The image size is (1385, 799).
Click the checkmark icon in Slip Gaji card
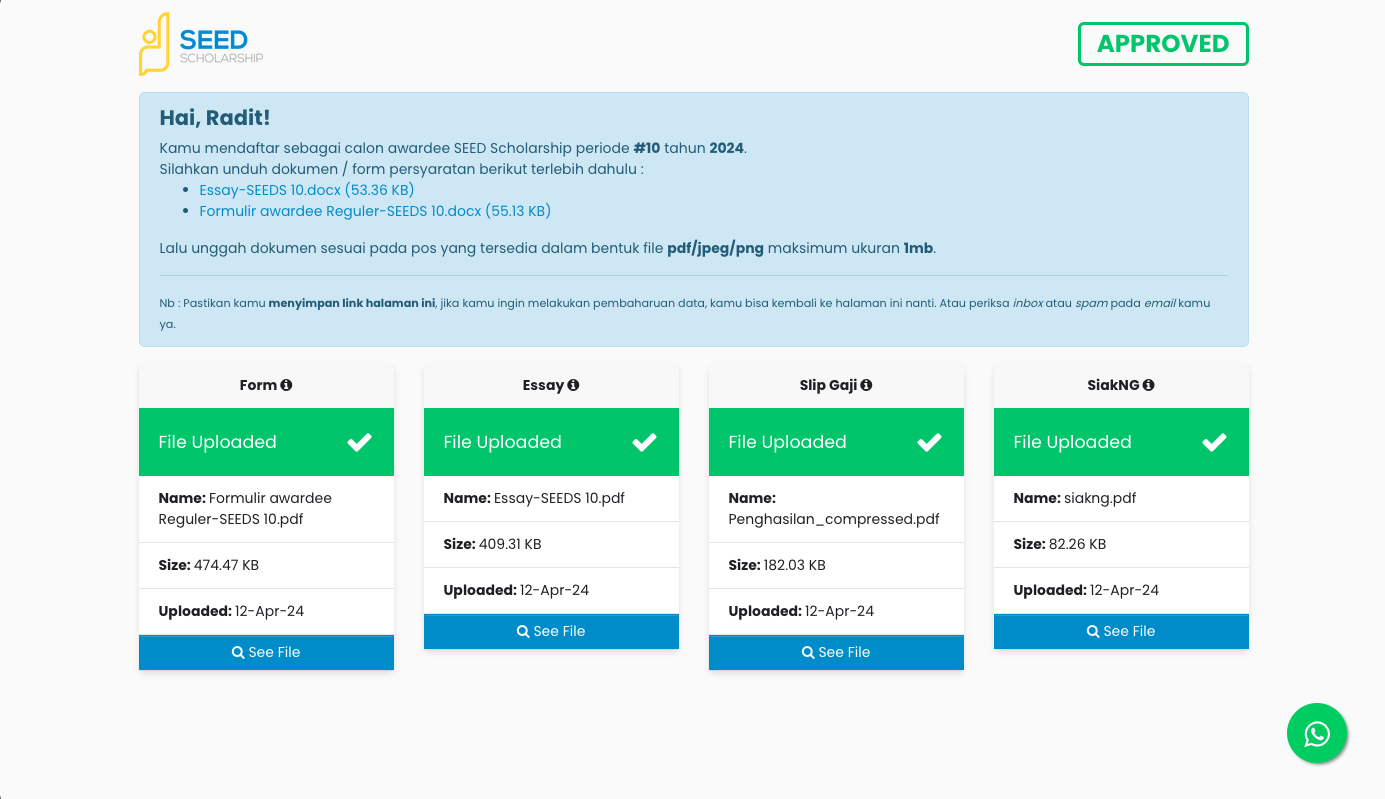(x=929, y=442)
